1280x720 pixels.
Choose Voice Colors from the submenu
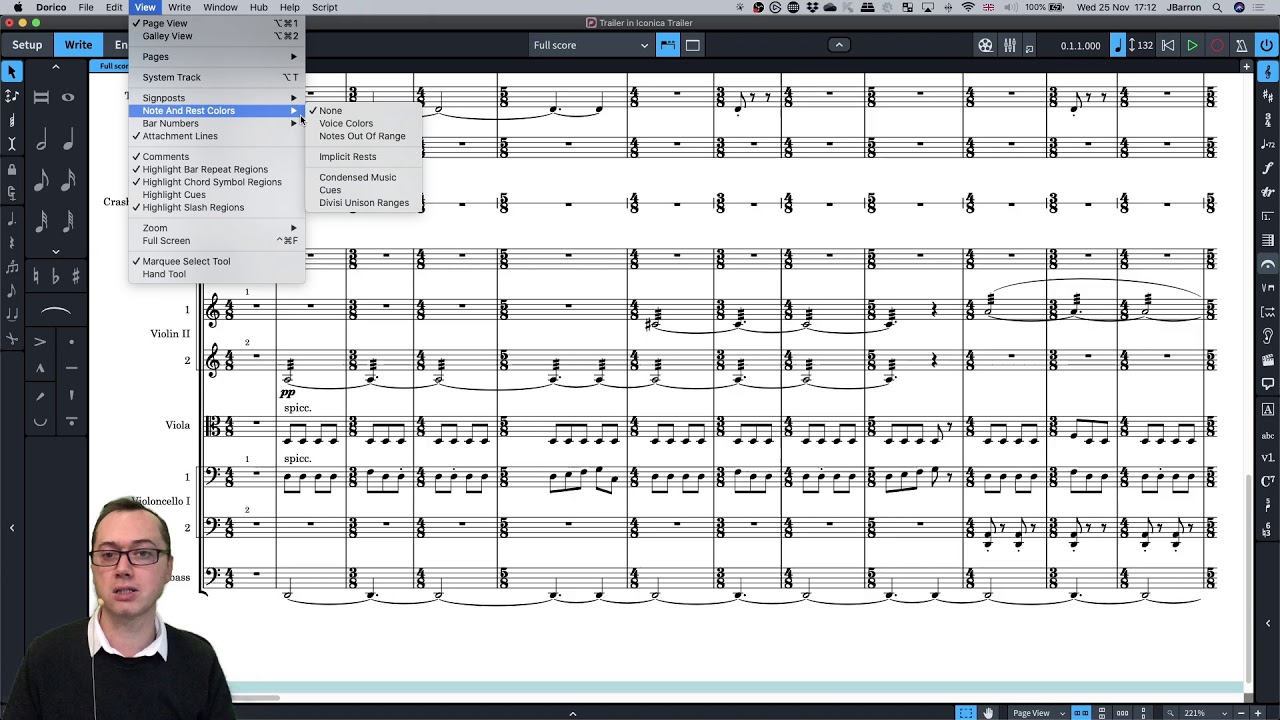click(346, 124)
